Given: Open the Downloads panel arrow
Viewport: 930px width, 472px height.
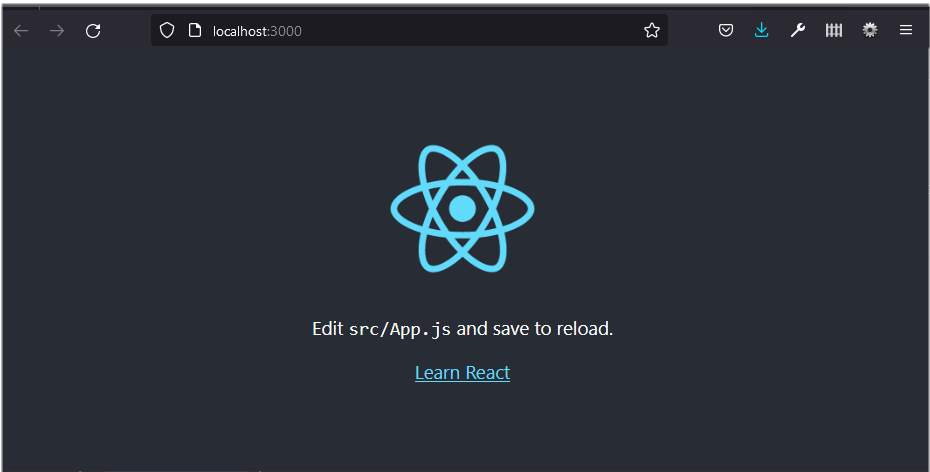Looking at the screenshot, I should point(762,30).
